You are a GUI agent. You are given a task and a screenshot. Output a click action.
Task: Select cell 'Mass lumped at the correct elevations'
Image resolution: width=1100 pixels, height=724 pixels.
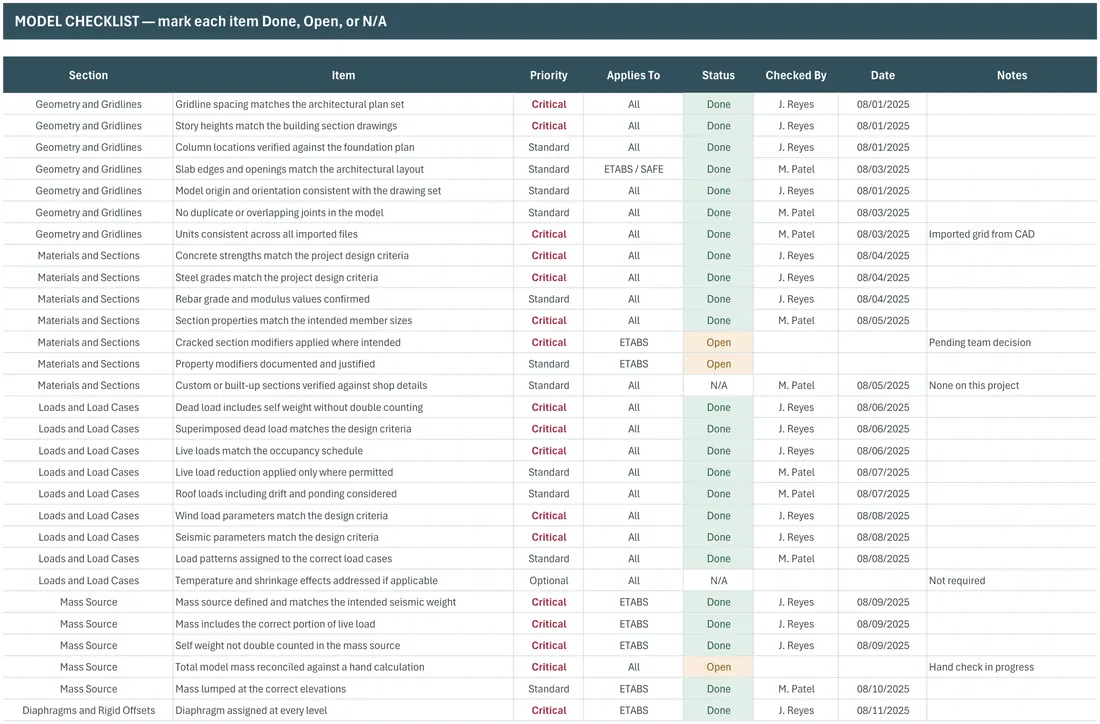343,689
